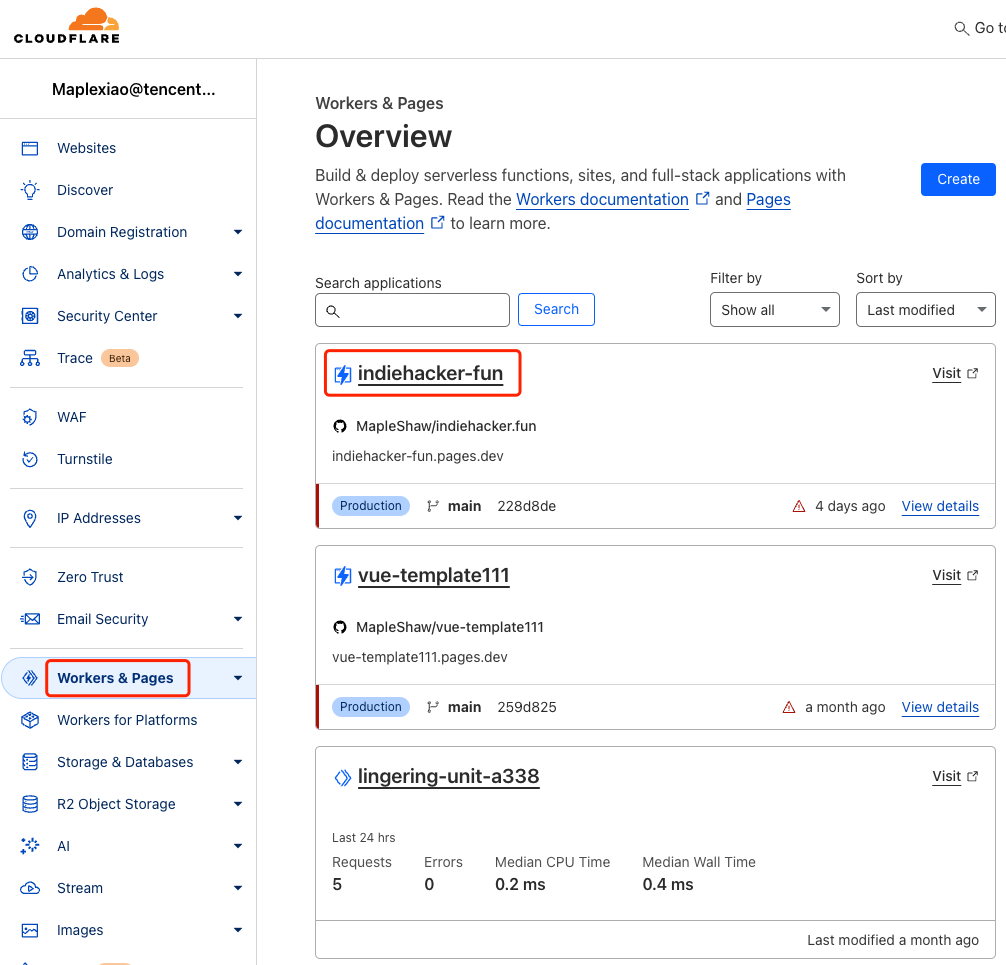Image resolution: width=1006 pixels, height=965 pixels.
Task: Select the Websites sidebar icon
Action: coord(28,148)
